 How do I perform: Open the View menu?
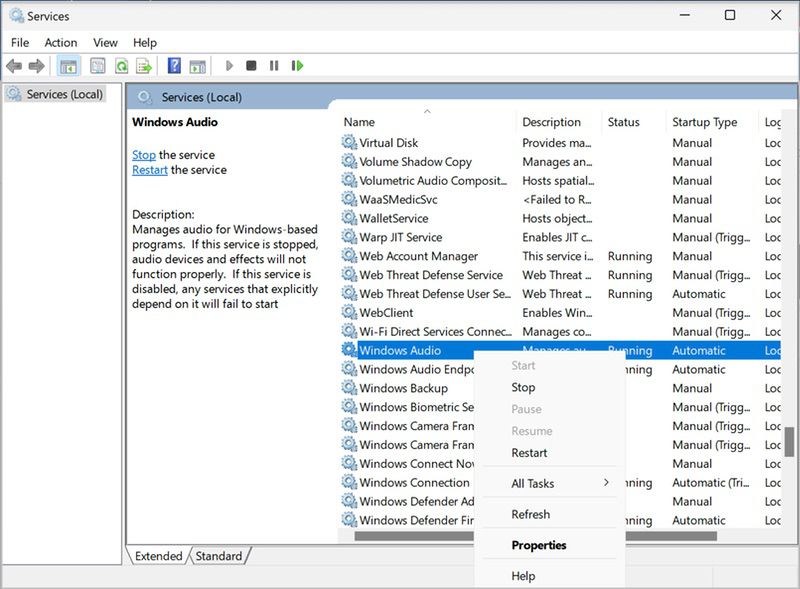pos(105,43)
